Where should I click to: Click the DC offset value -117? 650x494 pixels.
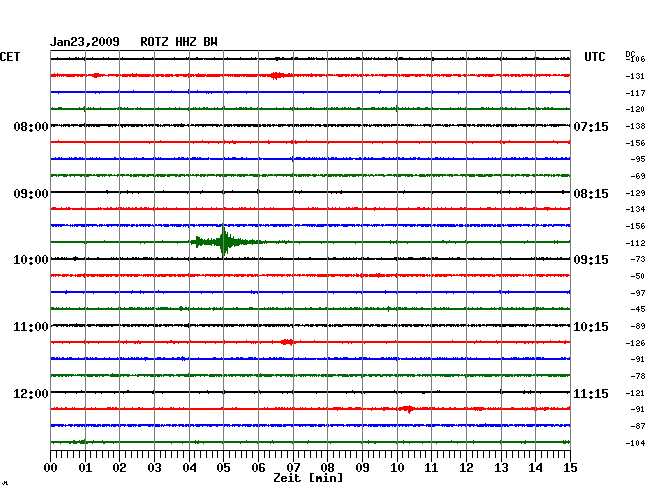pos(635,93)
